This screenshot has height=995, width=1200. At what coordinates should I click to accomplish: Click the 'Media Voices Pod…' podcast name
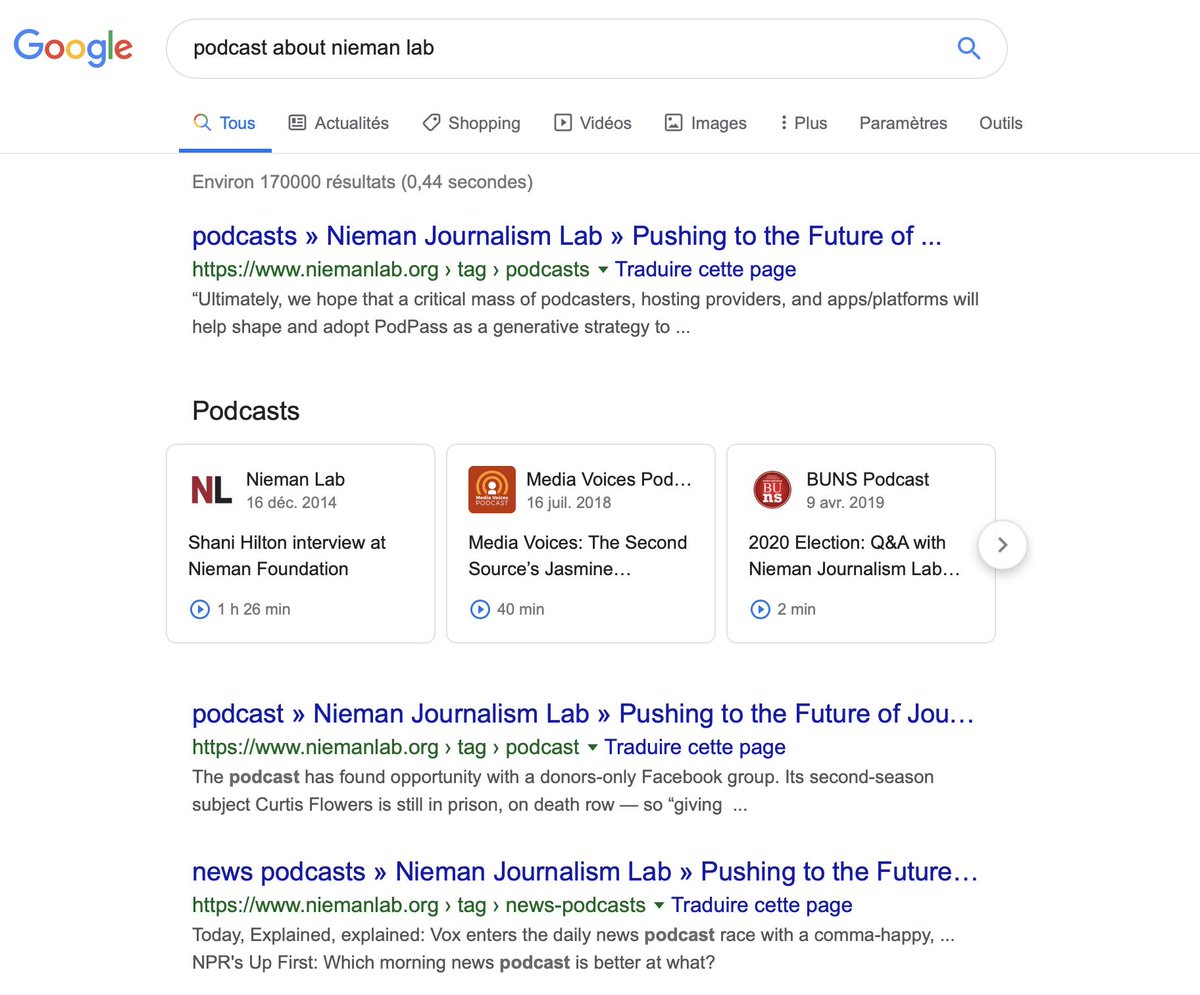click(x=609, y=479)
